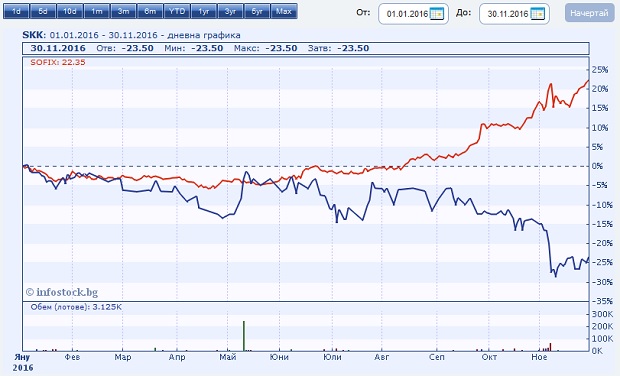
Task: Click the Фев month axis label
Action: (x=72, y=357)
